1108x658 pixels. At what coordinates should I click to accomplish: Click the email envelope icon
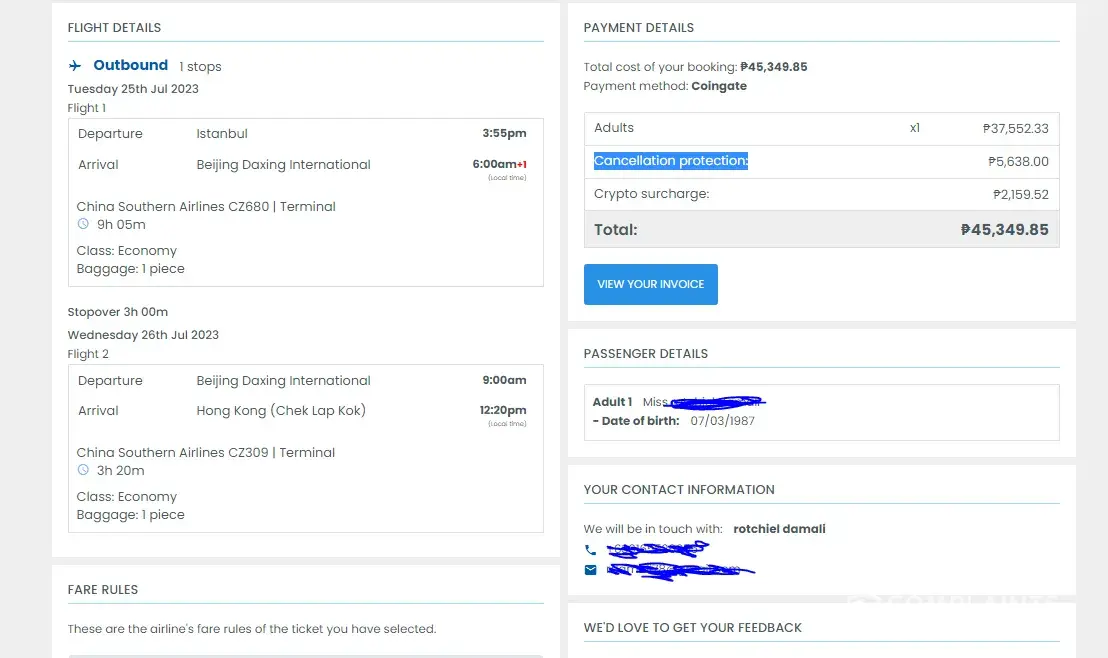pos(590,570)
